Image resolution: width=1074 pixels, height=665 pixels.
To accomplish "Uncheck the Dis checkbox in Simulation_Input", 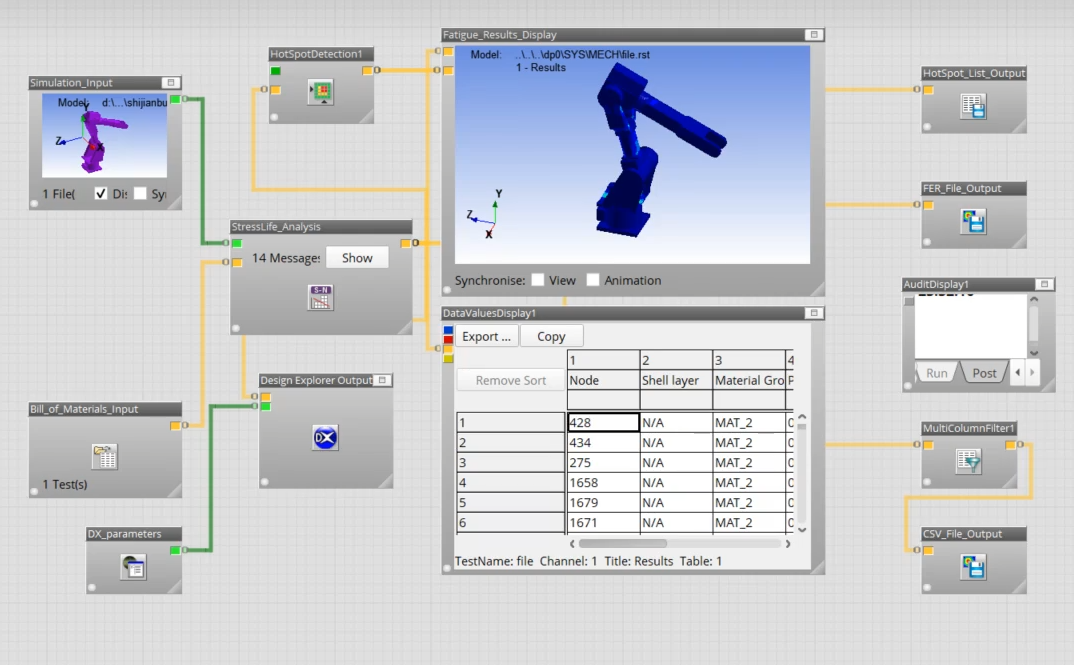I will [101, 194].
